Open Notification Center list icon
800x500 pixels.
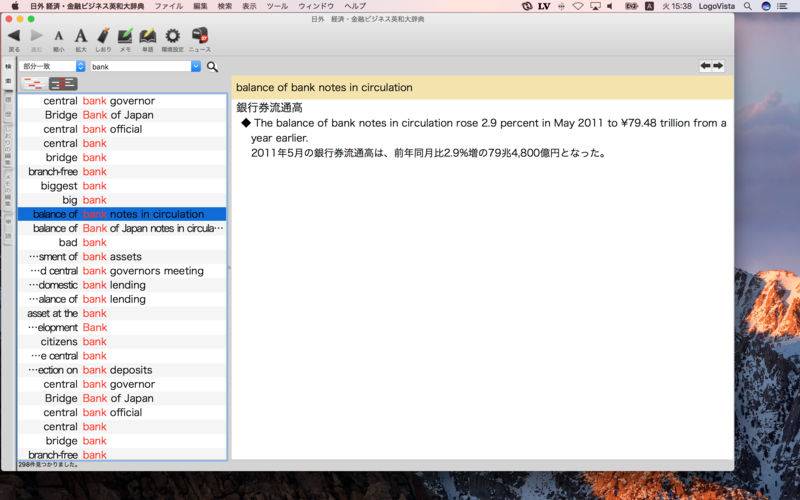(x=782, y=6)
